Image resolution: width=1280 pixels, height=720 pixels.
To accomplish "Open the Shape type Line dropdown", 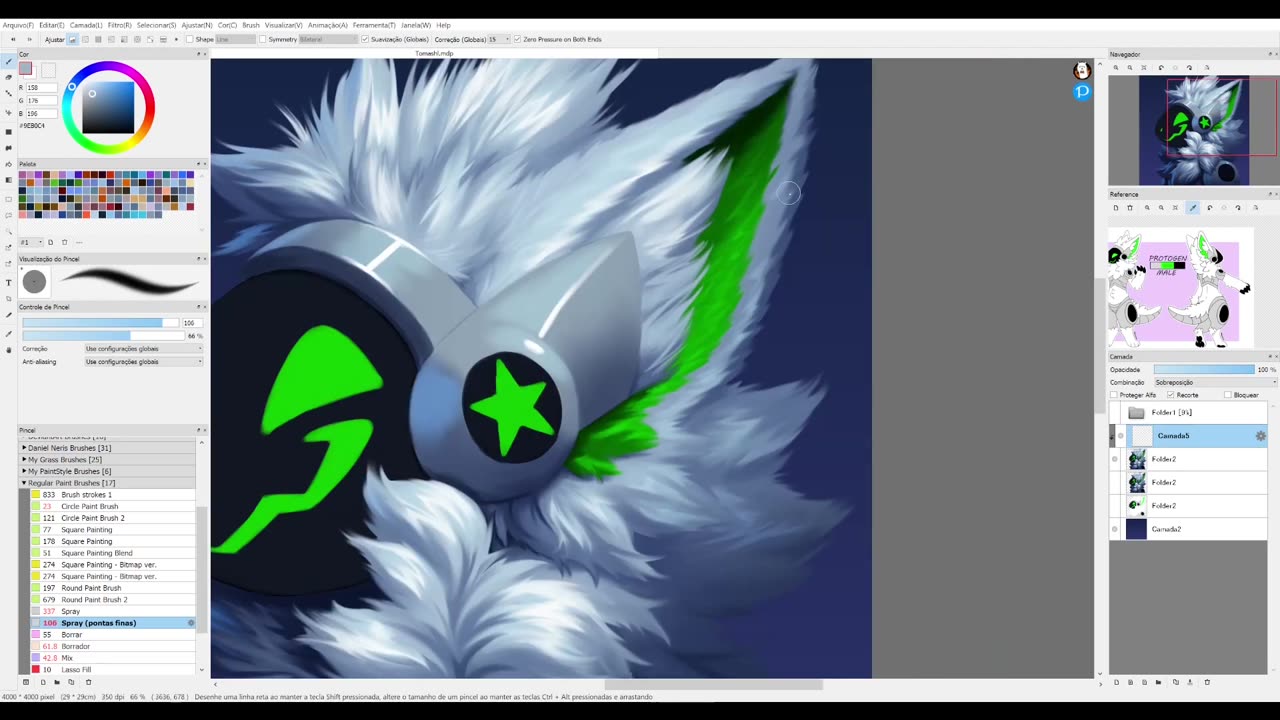I will tap(236, 39).
